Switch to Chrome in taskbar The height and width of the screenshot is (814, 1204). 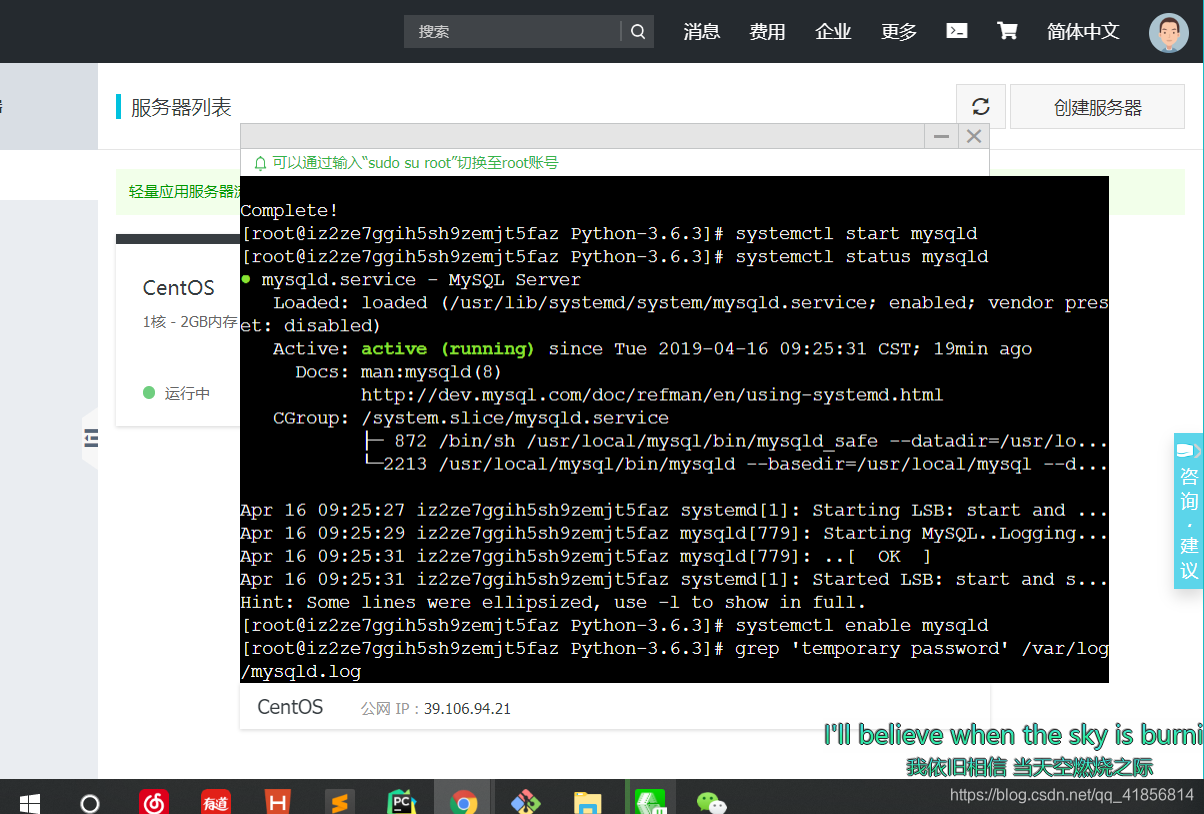coord(463,802)
